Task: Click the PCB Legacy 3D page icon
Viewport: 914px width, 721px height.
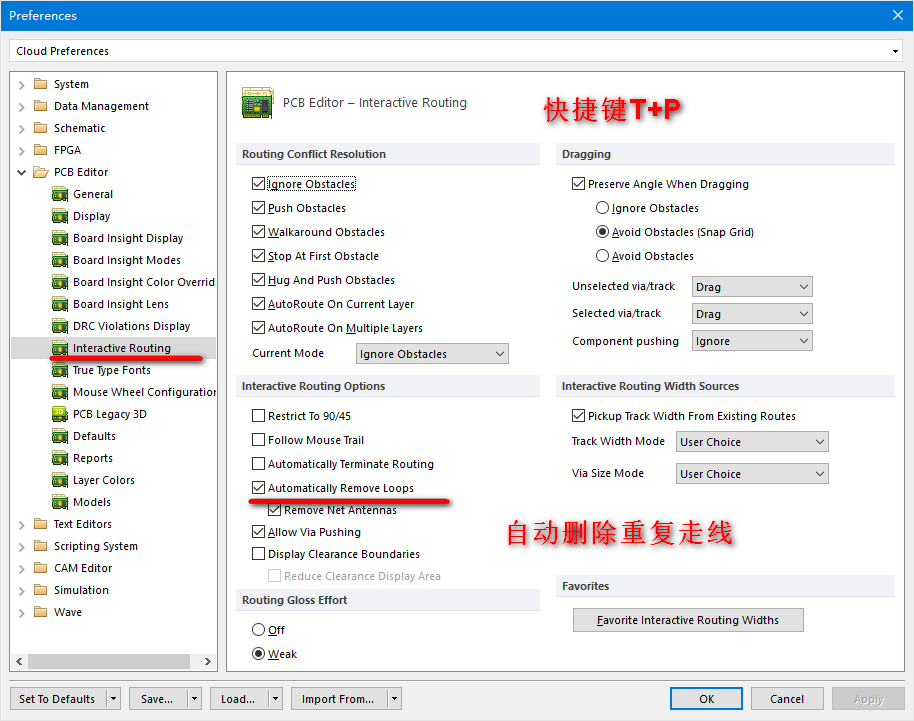Action: [60, 414]
